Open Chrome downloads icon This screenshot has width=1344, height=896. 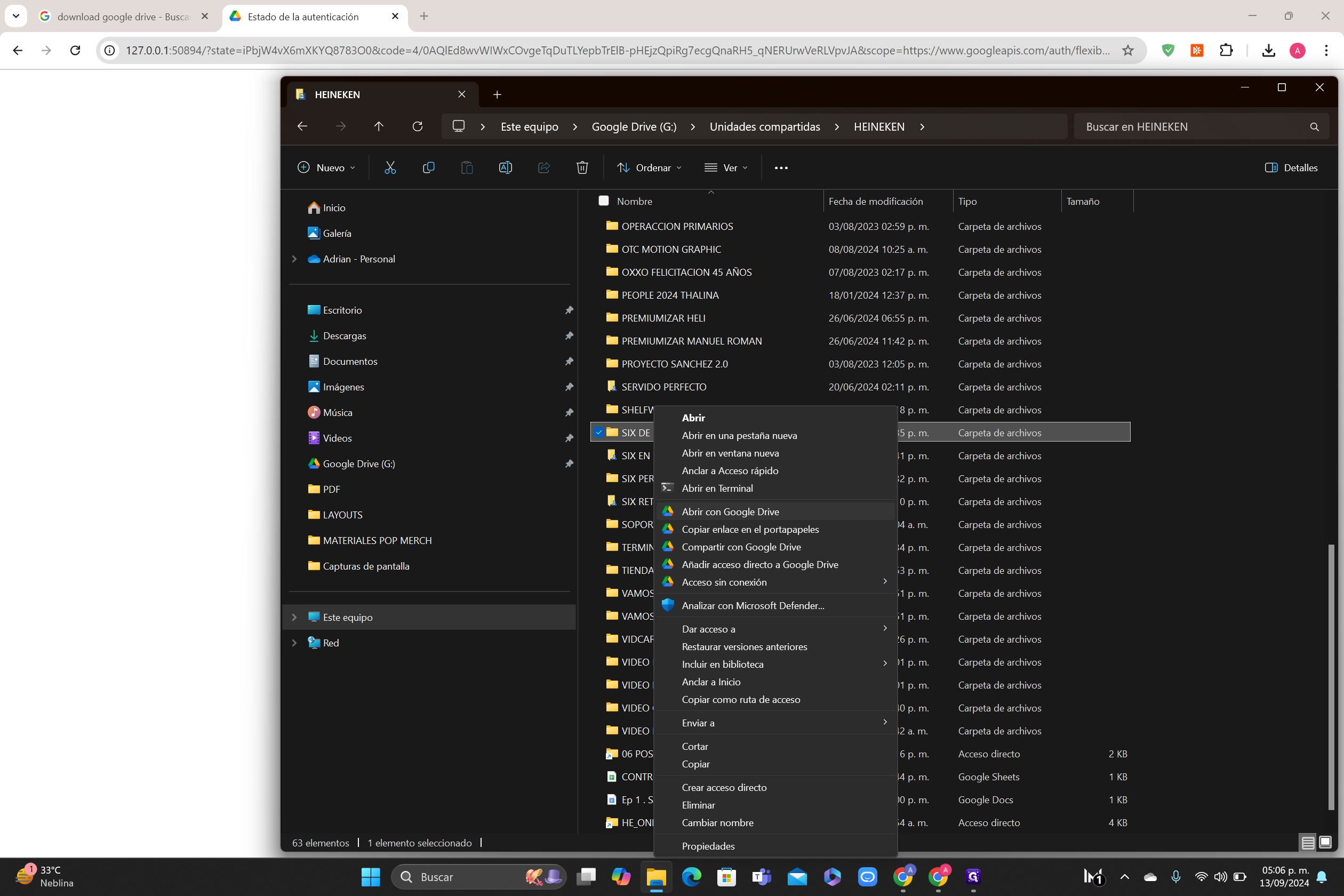[1268, 50]
